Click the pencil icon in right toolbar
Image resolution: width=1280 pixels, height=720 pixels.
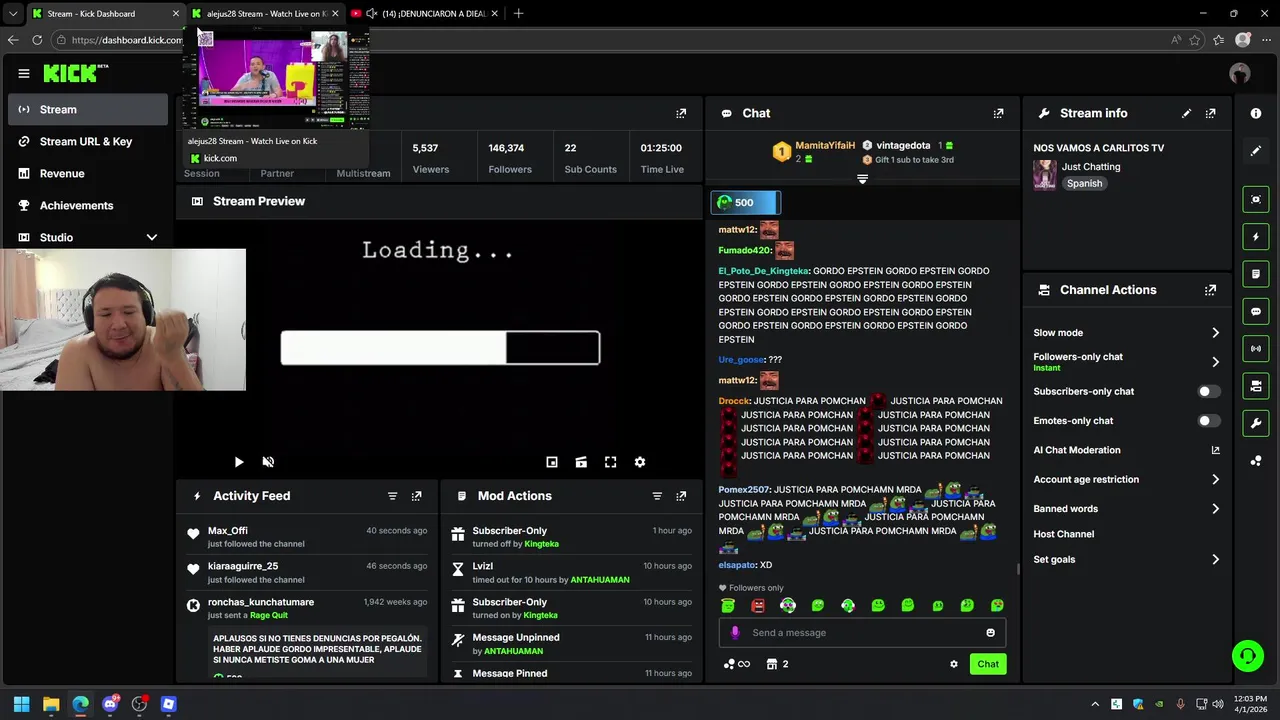tap(1256, 151)
